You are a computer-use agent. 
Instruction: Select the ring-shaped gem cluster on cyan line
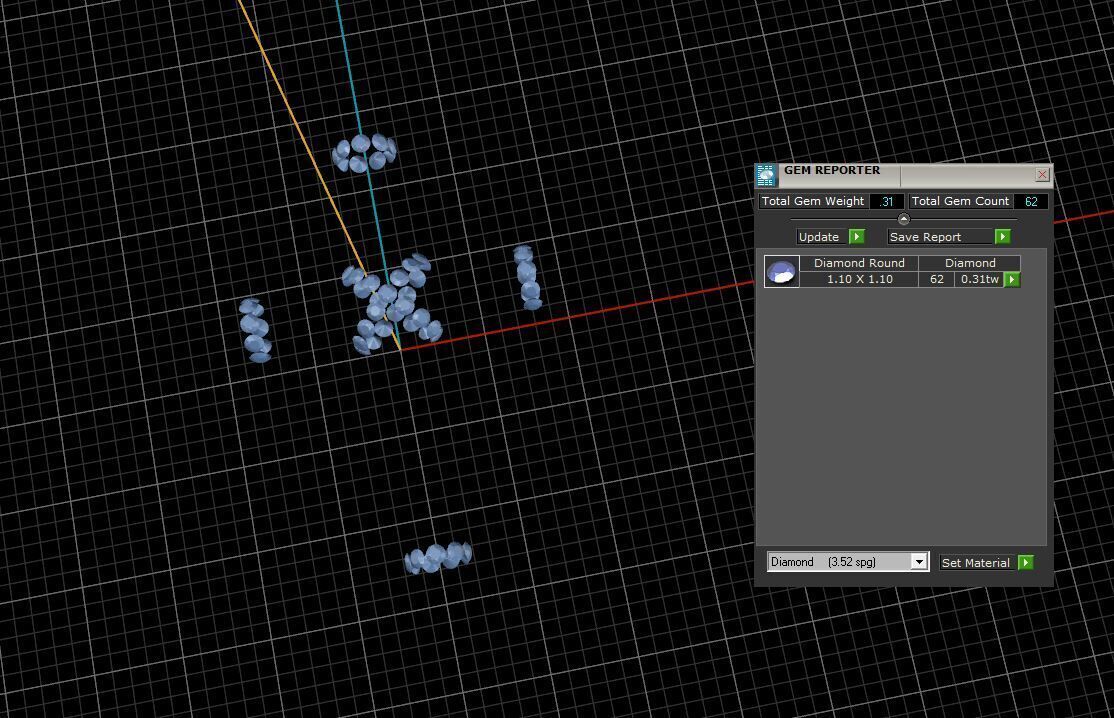coord(364,153)
